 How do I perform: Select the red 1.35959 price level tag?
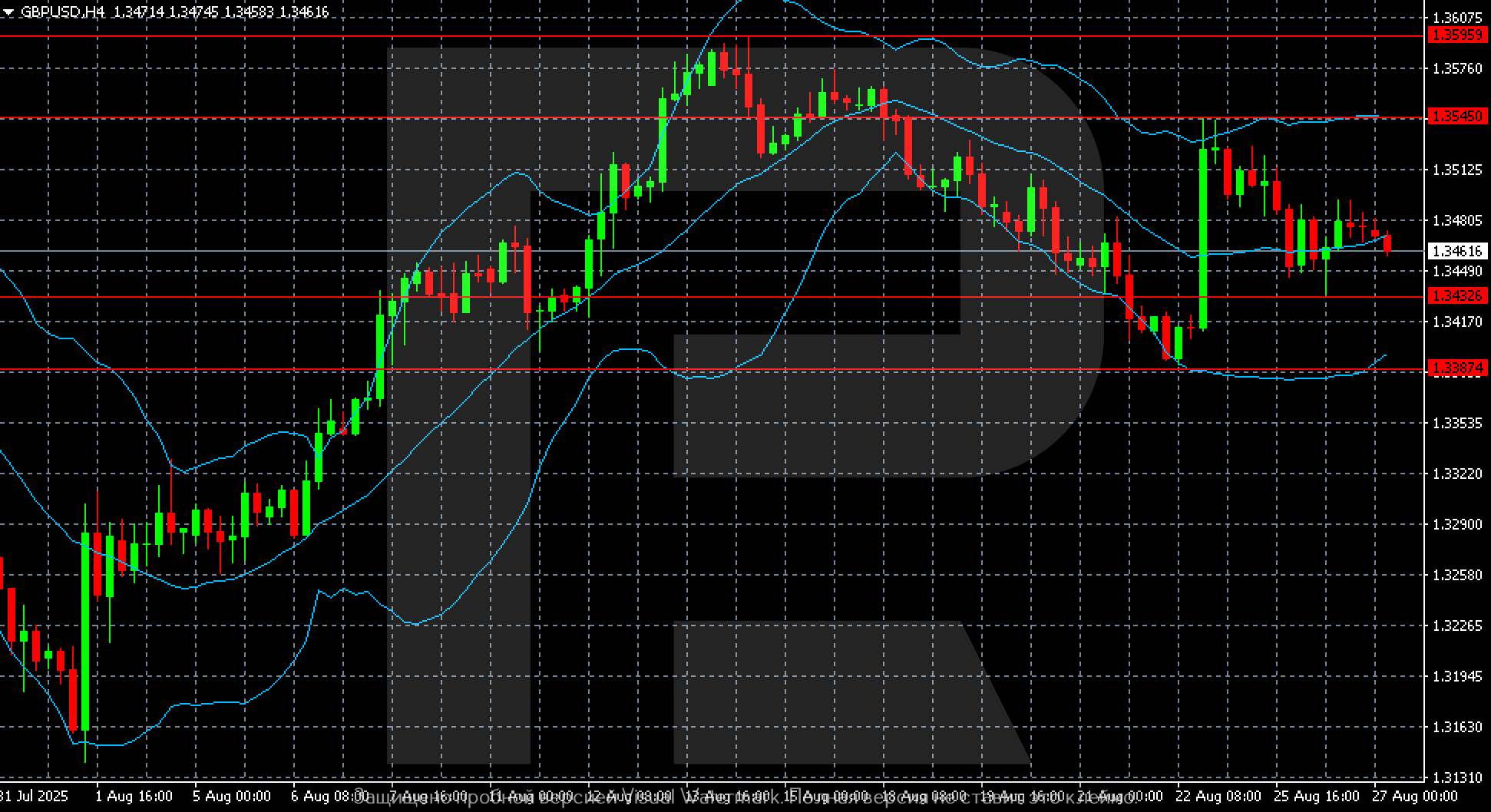(1457, 35)
